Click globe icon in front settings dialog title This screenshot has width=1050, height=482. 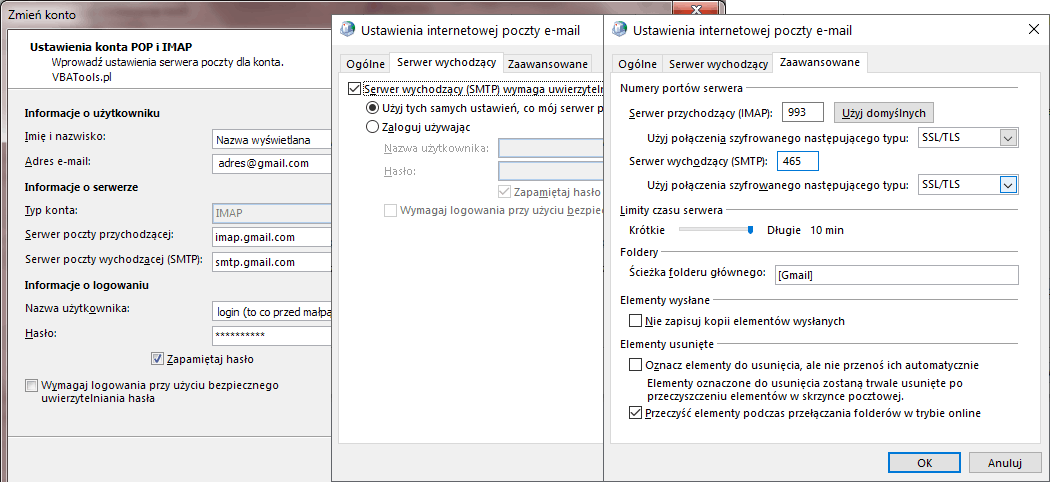click(619, 30)
